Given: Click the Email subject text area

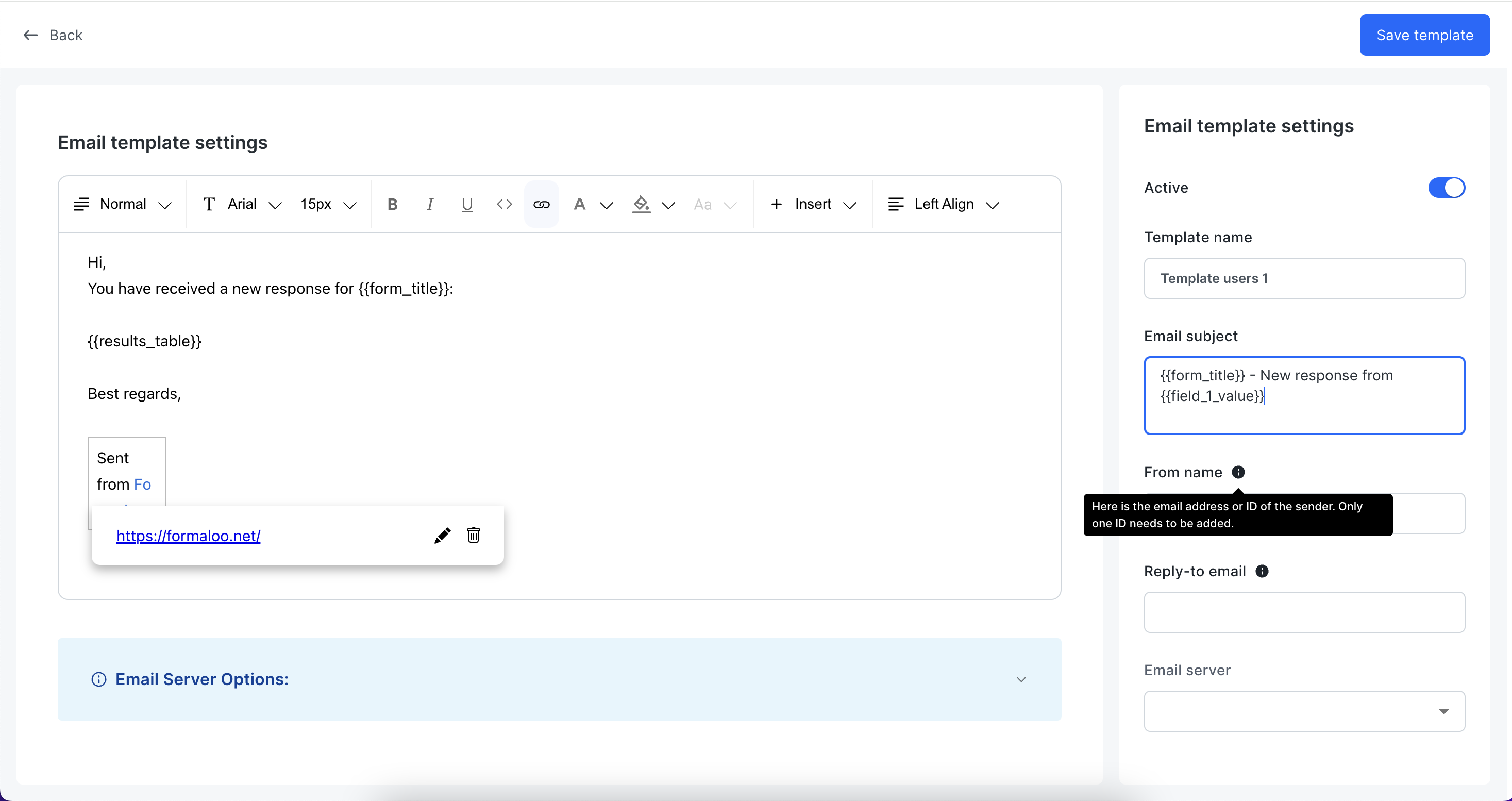Looking at the screenshot, I should click(1304, 395).
